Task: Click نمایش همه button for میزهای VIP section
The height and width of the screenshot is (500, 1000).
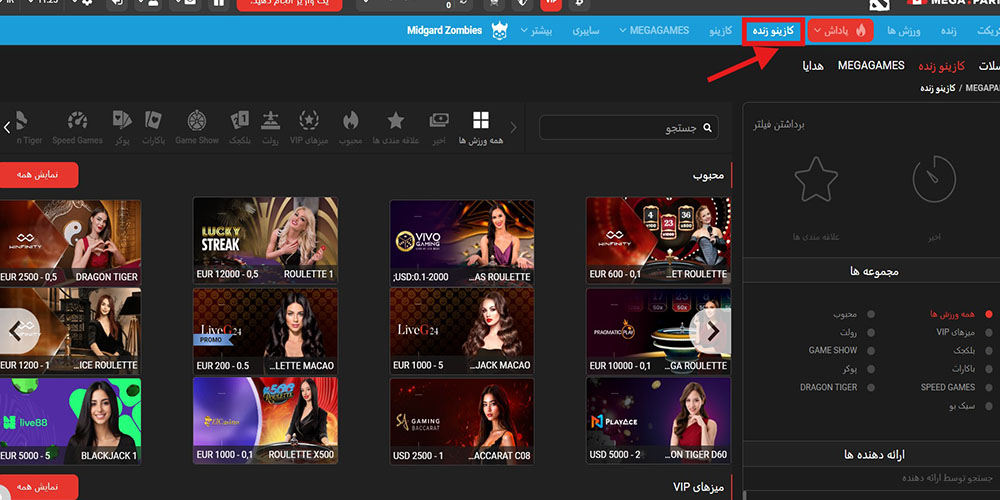Action: click(38, 487)
